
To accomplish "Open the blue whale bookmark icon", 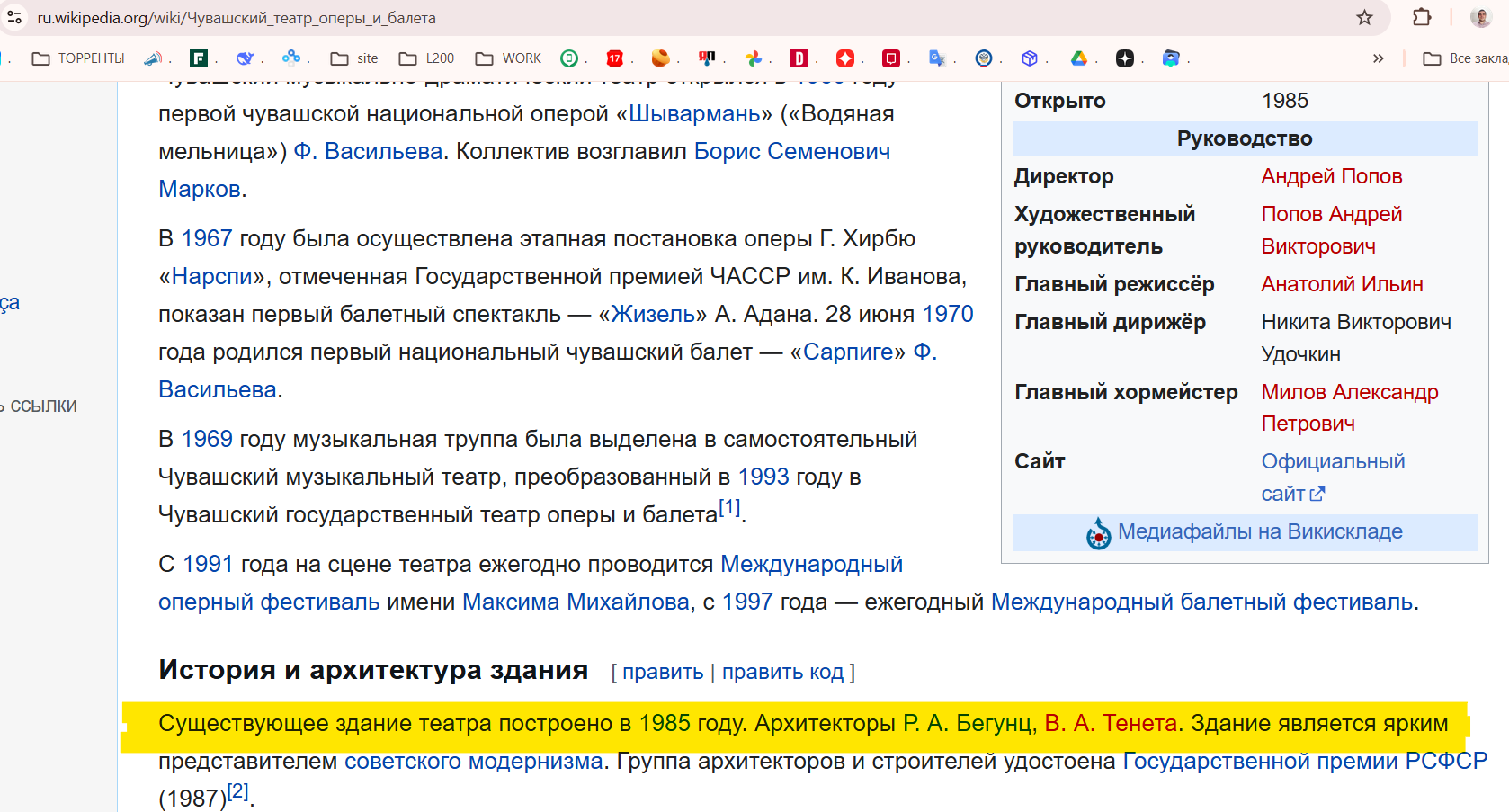I will coord(245,58).
